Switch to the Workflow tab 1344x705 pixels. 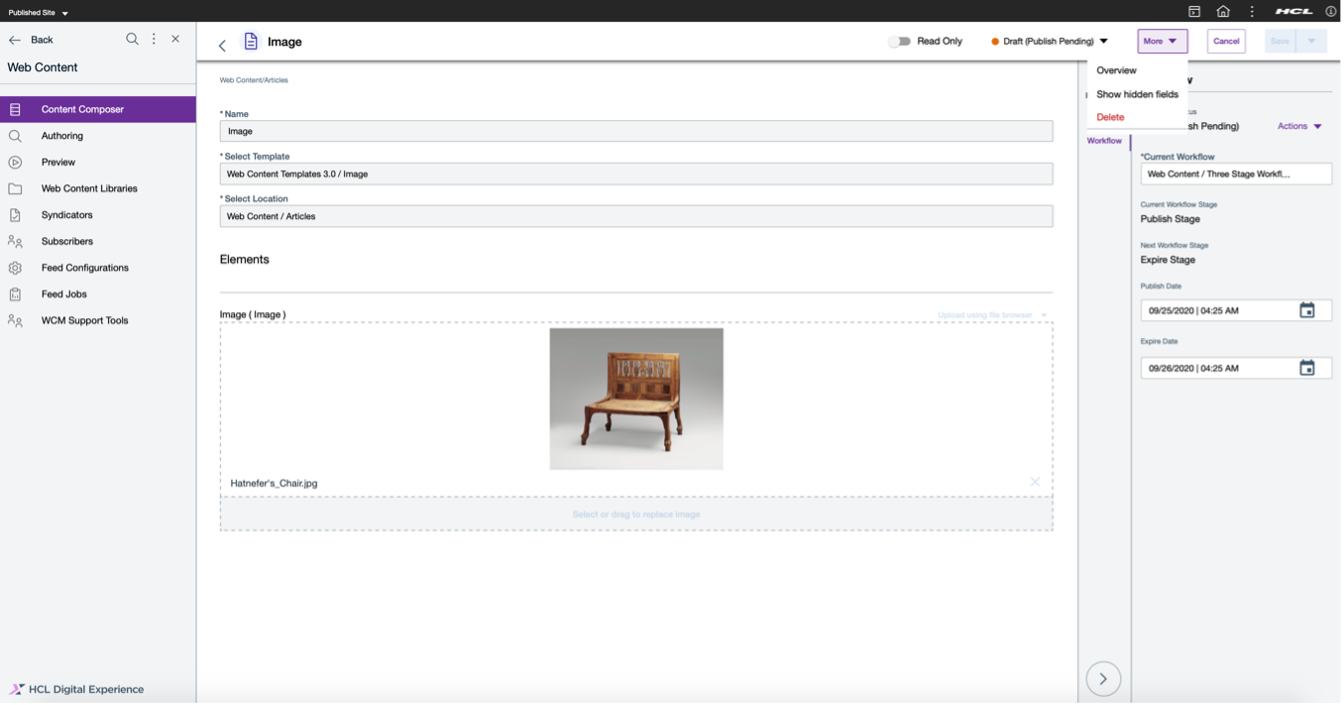[x=1103, y=141]
